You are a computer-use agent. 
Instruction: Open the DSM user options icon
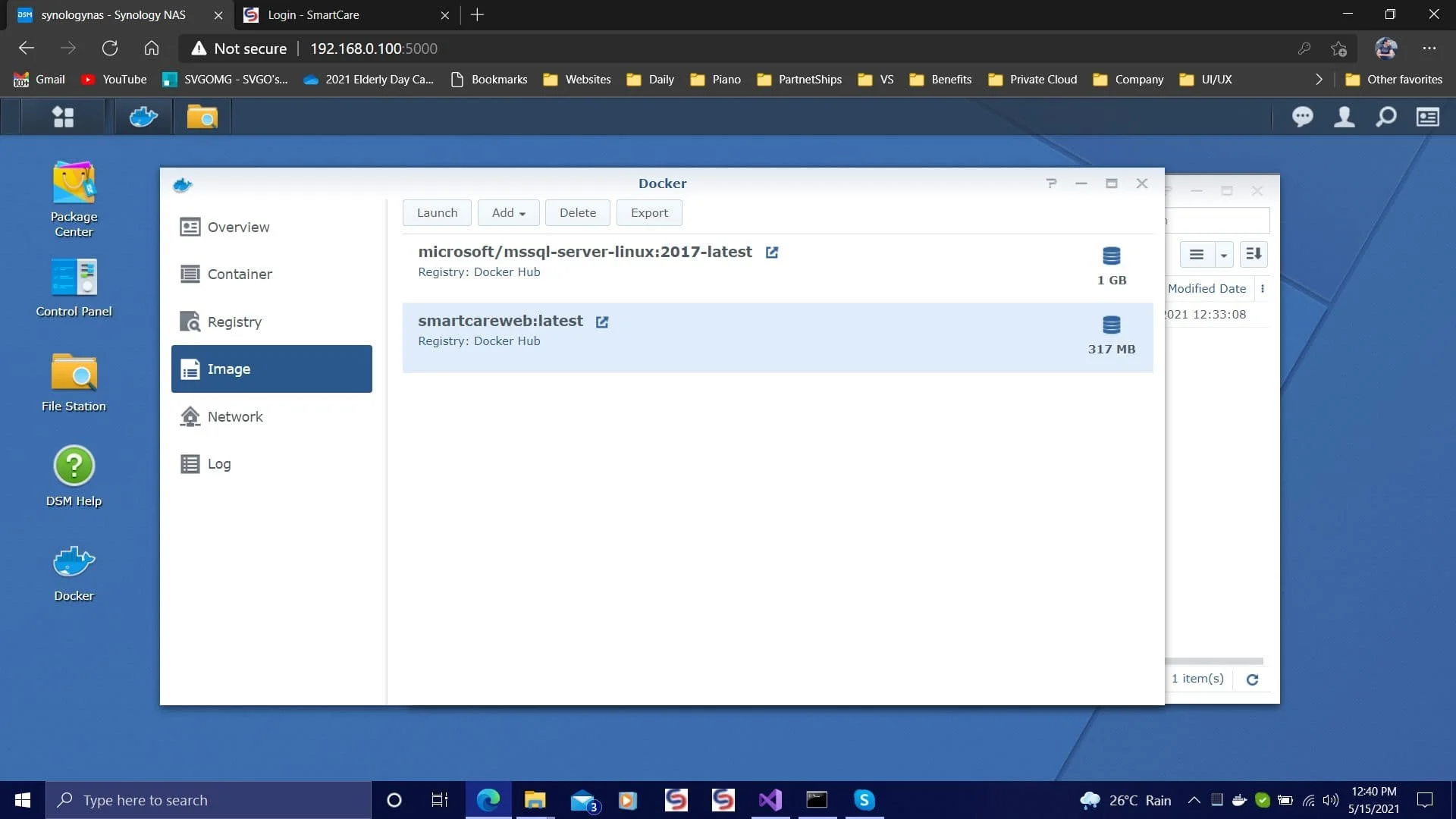[1344, 117]
